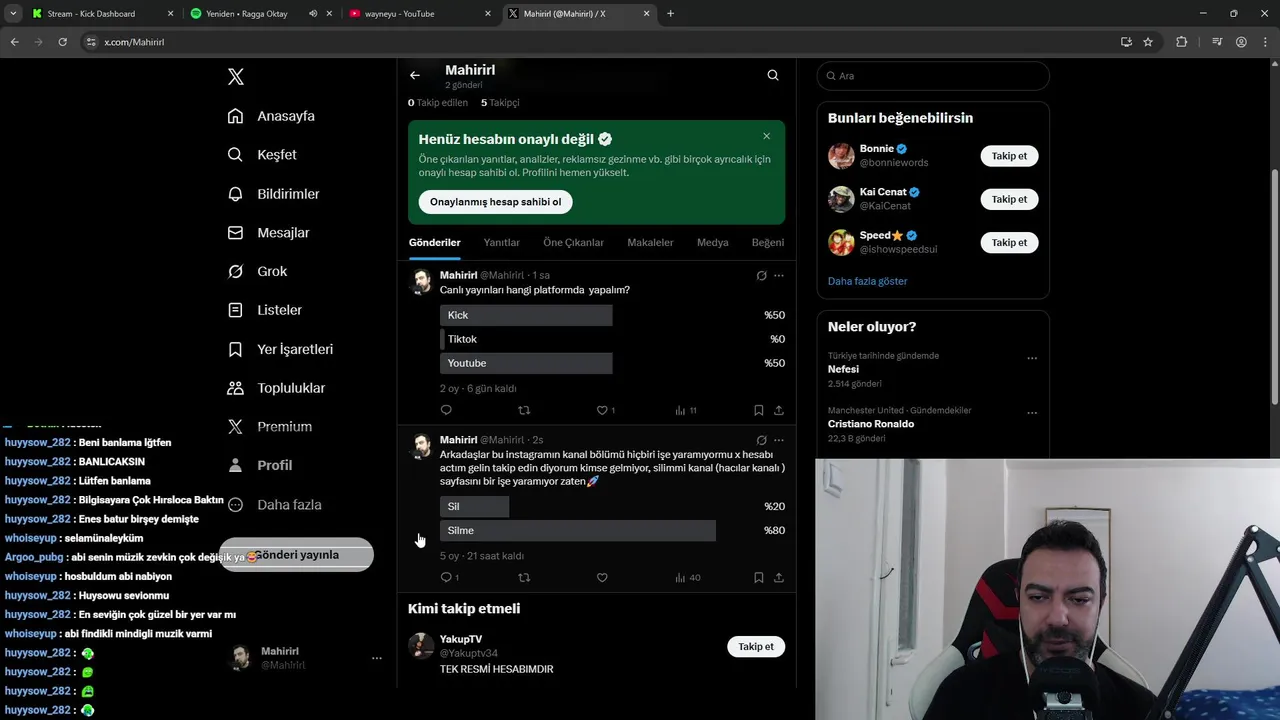Click the Kick poll result bar

(526, 315)
